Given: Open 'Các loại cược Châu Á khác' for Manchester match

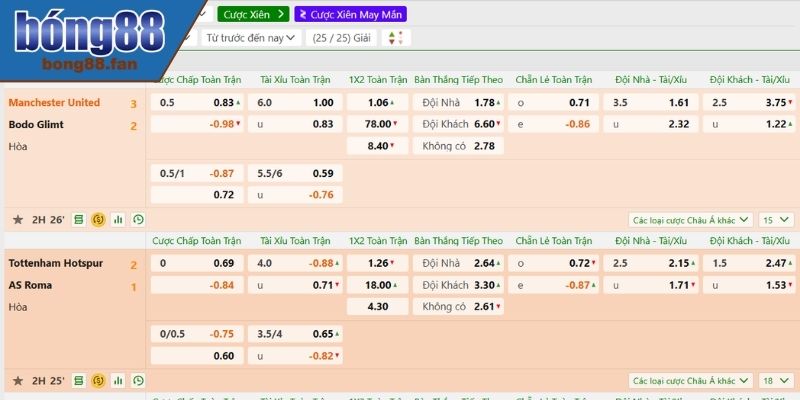Looking at the screenshot, I should tap(691, 219).
